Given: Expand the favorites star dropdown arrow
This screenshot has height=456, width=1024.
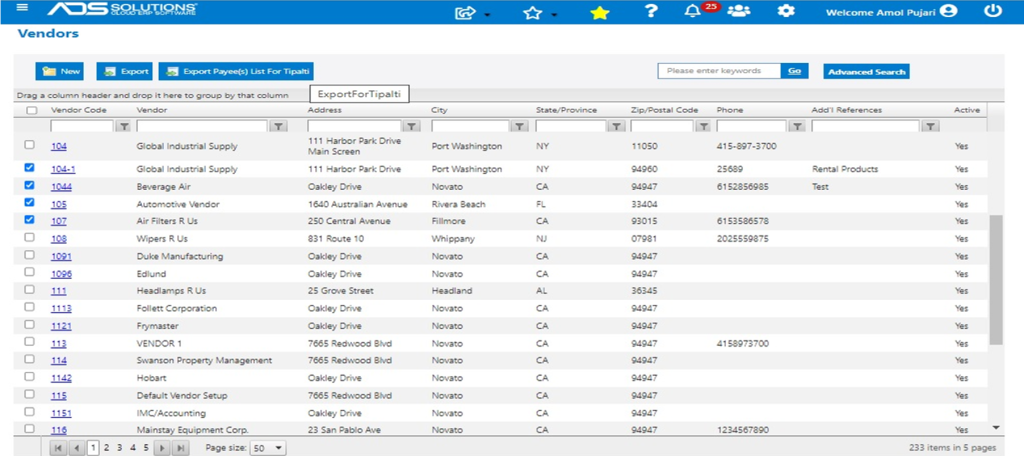Looking at the screenshot, I should click(x=554, y=15).
